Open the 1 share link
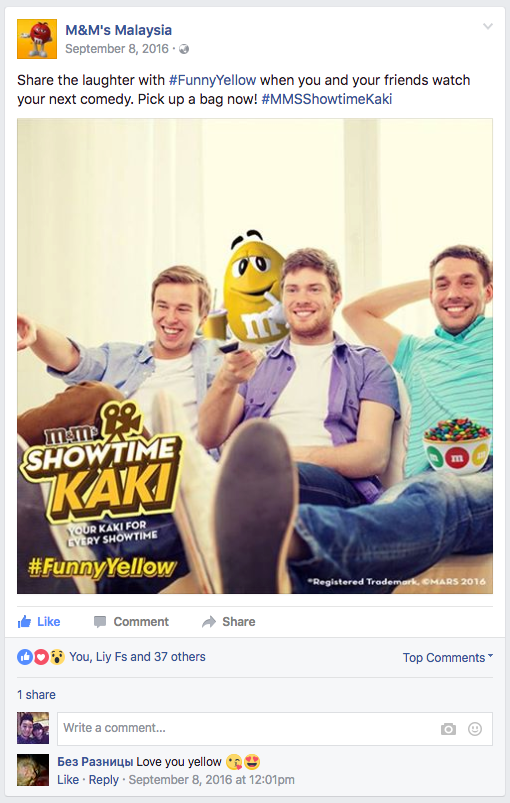Viewport: 510px width, 803px height. pyautogui.click(x=36, y=695)
